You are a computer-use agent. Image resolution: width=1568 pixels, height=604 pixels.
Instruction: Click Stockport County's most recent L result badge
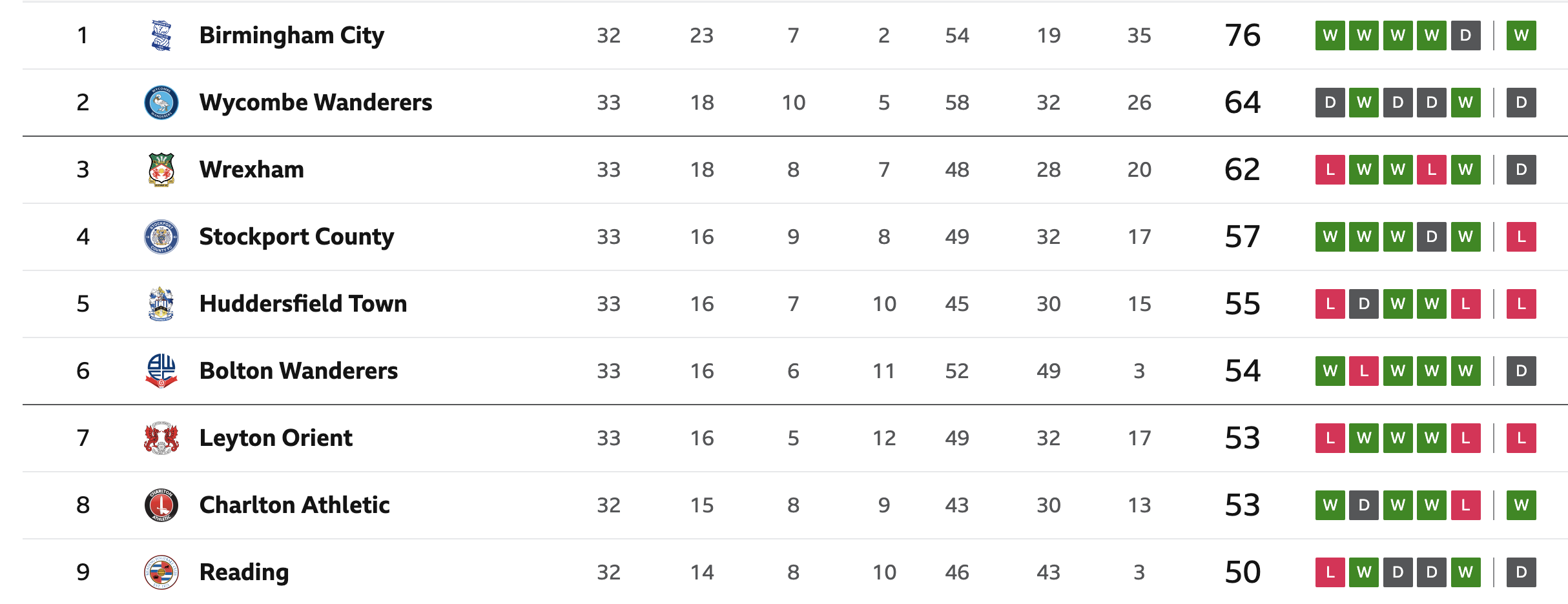1521,237
